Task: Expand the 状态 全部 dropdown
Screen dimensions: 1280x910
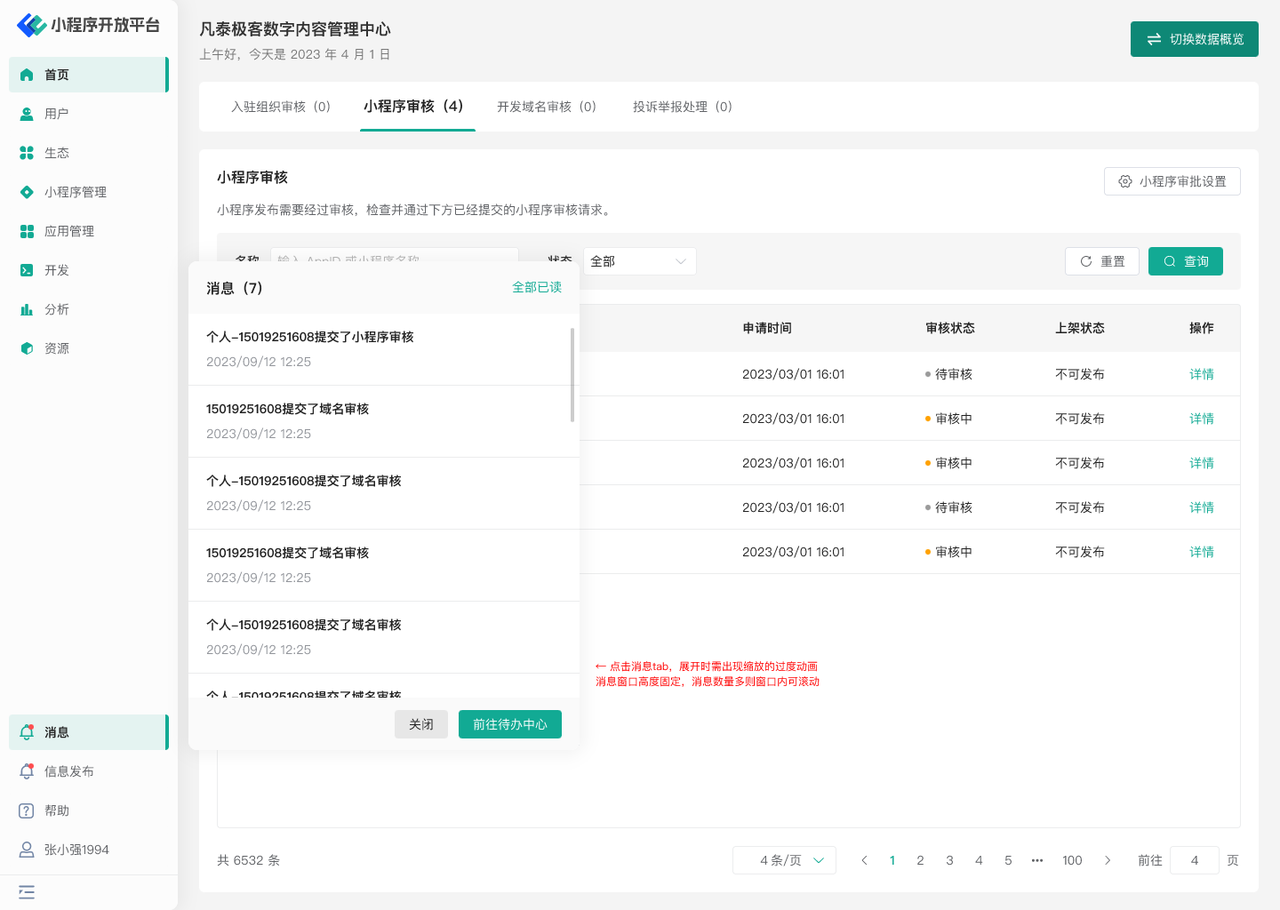Action: click(639, 261)
